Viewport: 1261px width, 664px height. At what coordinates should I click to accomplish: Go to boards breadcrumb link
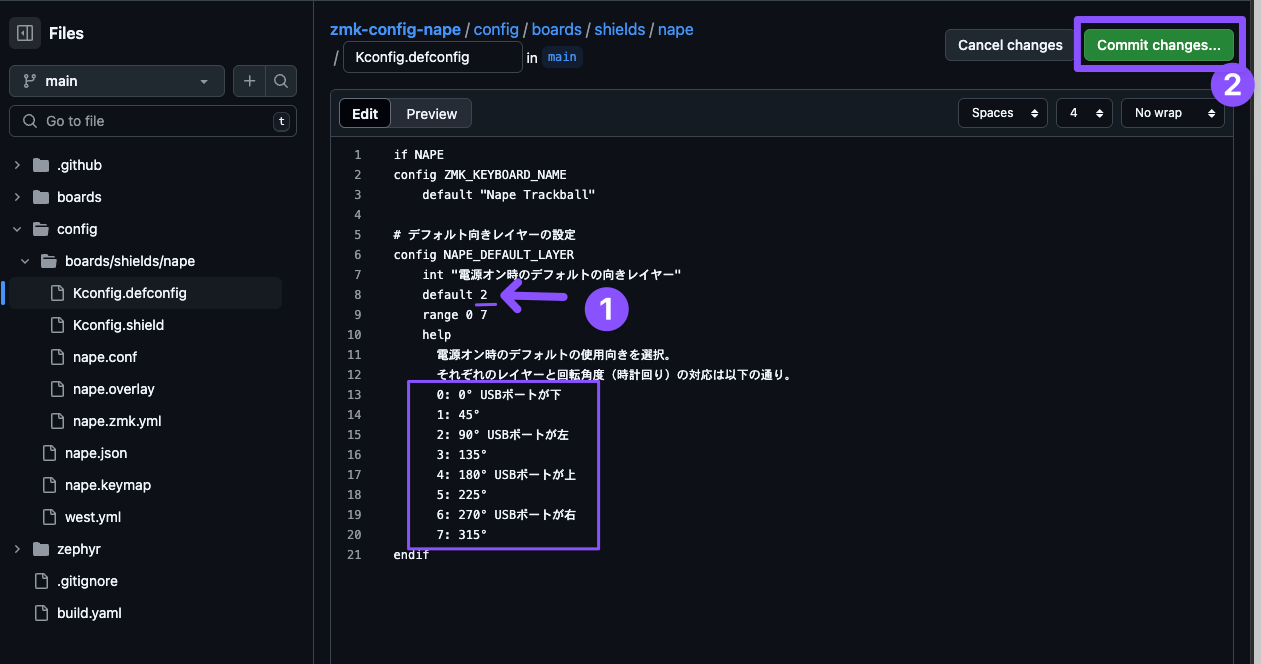[x=557, y=29]
